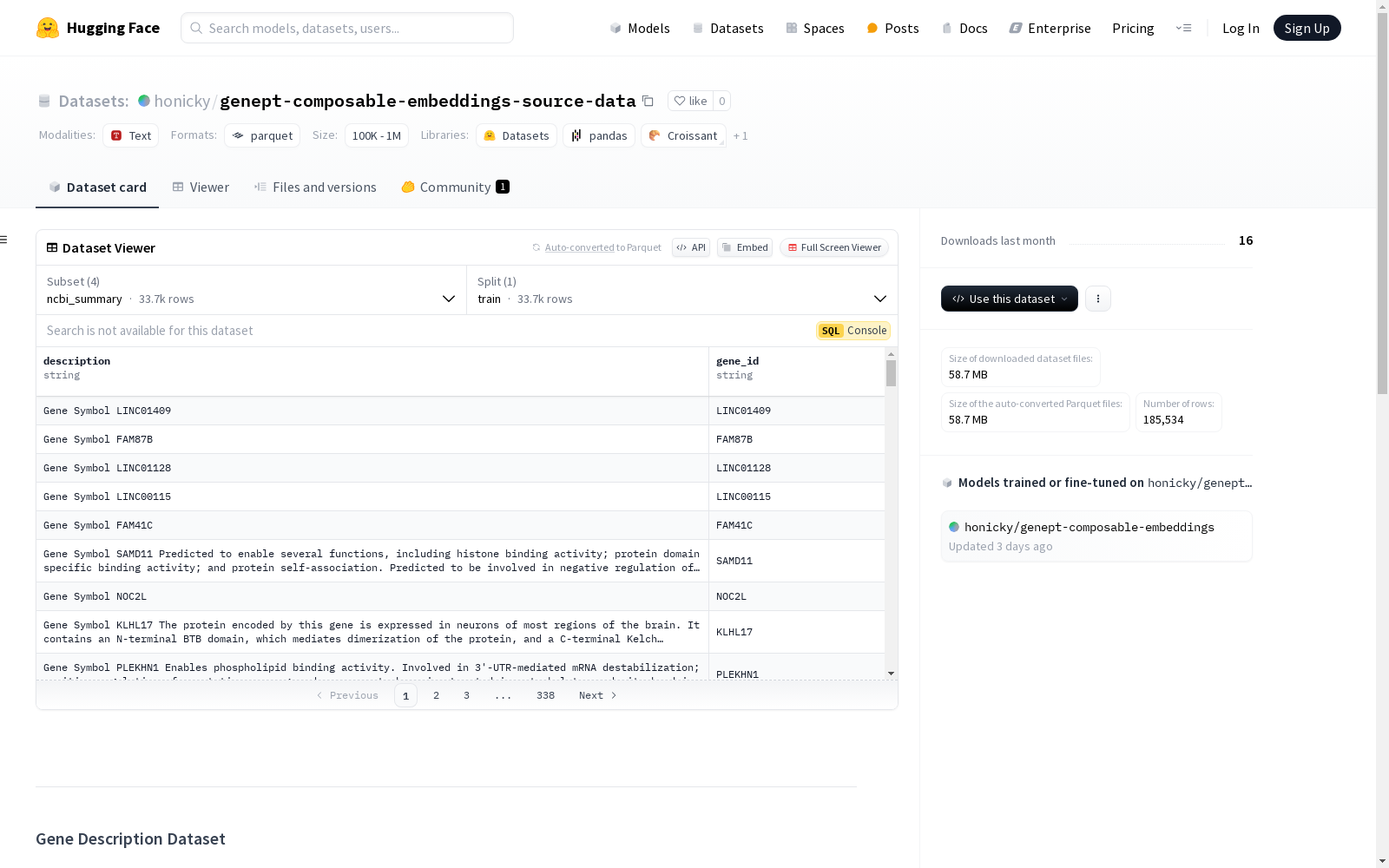Click the page scrollbar down arrow
The height and width of the screenshot is (868, 1389).
(1382, 861)
